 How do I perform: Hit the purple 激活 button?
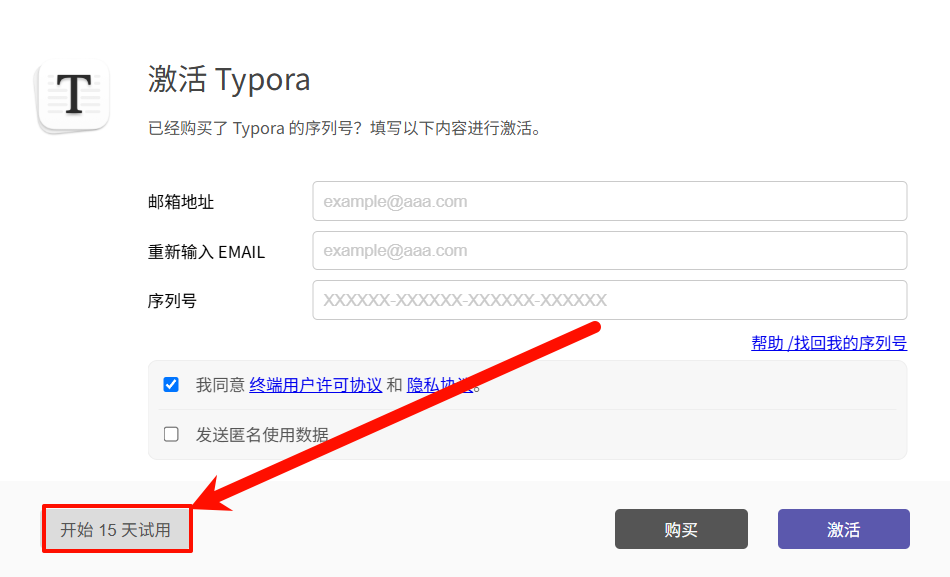[843, 529]
